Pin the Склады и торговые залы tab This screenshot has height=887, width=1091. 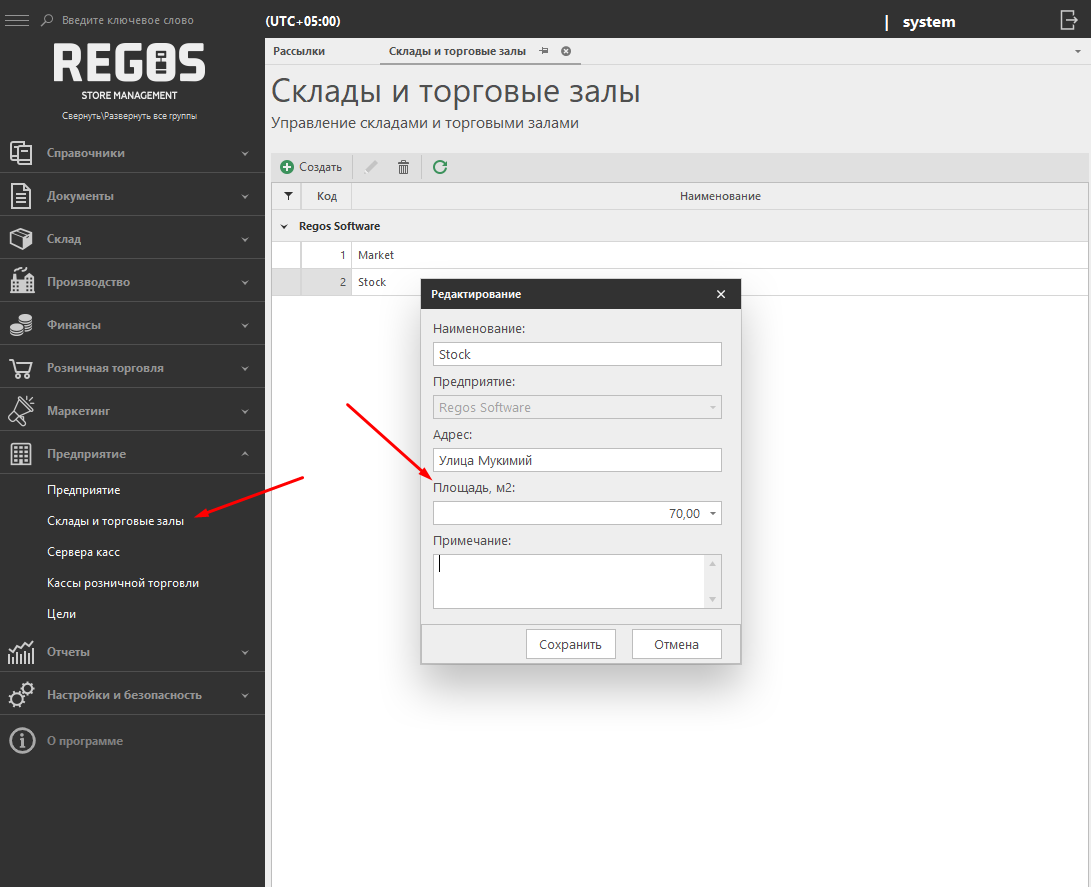(x=544, y=51)
